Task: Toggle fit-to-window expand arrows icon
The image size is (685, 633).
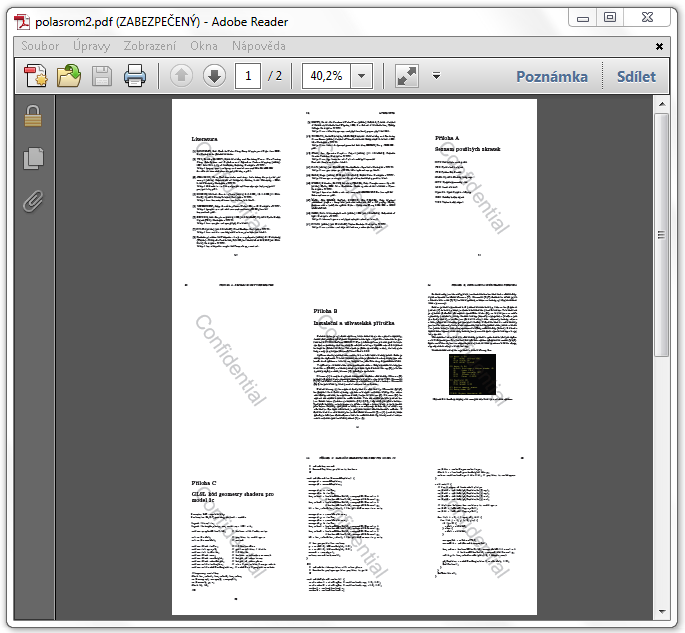Action: (x=407, y=76)
